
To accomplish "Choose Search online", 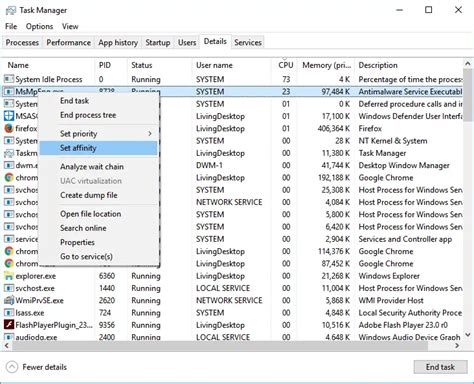I will [x=98, y=228].
